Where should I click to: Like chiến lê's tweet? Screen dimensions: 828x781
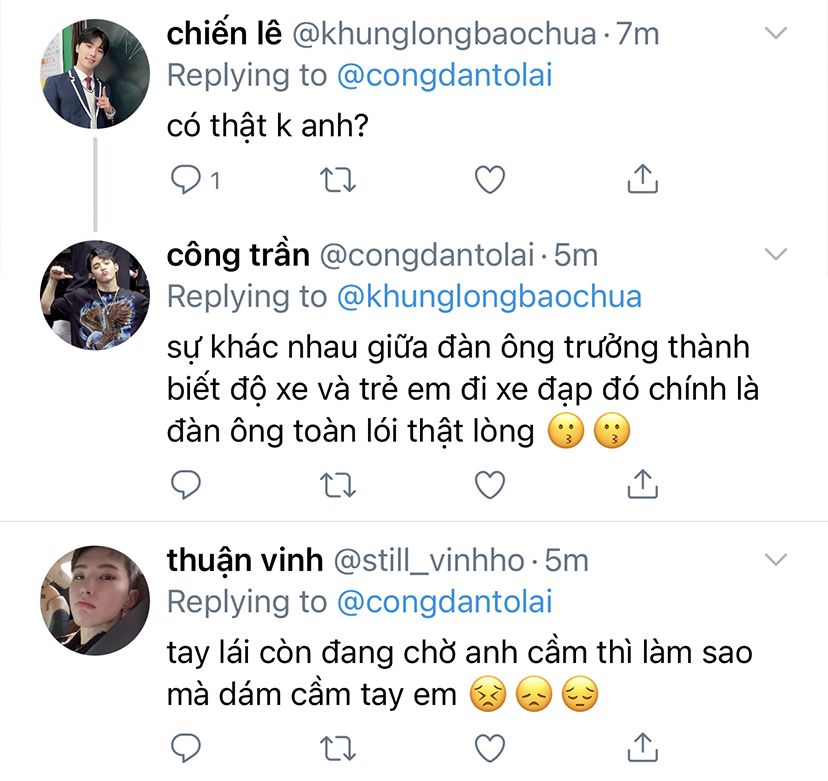tap(489, 180)
